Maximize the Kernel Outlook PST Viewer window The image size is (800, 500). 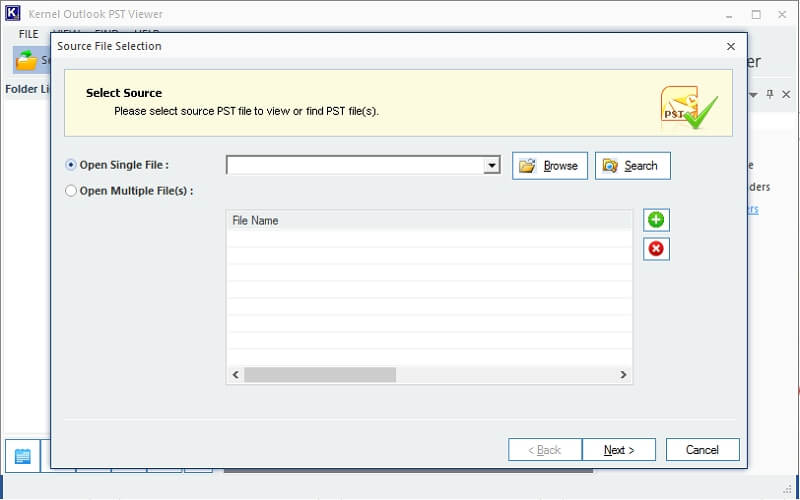coord(756,15)
